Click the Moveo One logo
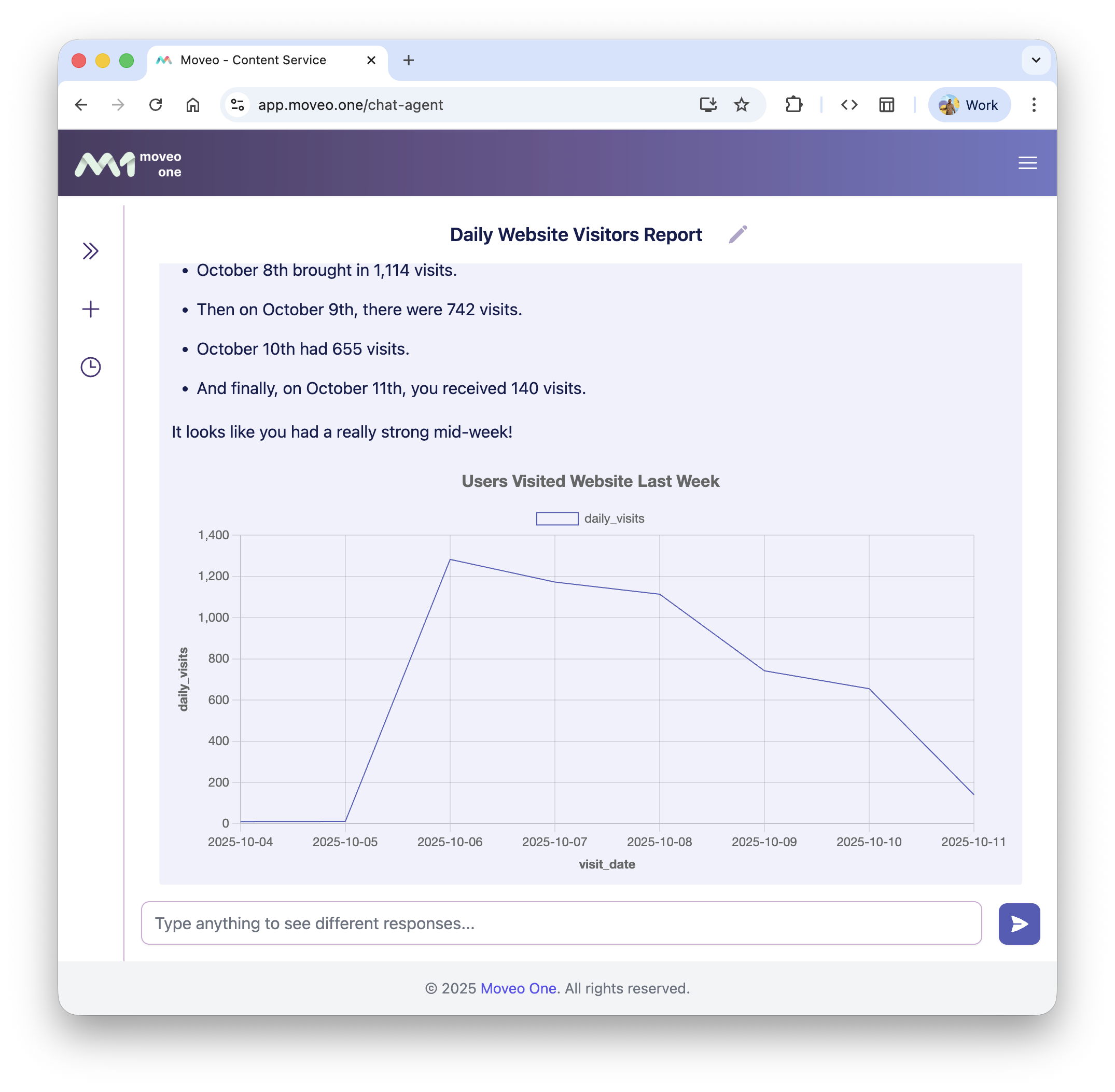Viewport: 1115px width, 1092px height. click(x=128, y=164)
